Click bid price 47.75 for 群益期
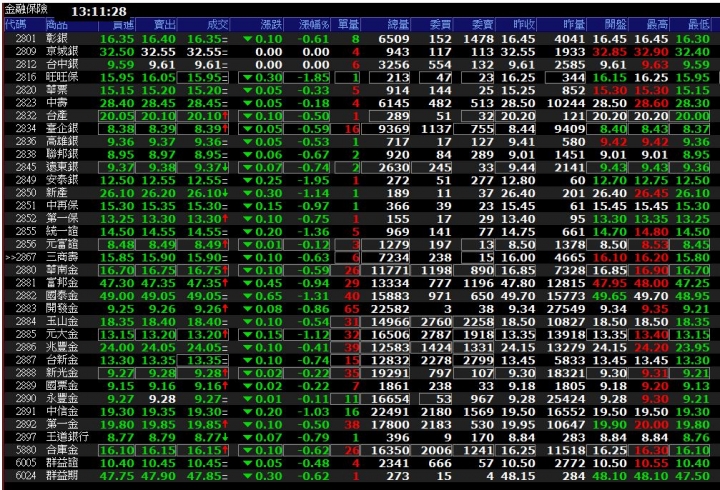The width and height of the screenshot is (720, 490). [117, 476]
